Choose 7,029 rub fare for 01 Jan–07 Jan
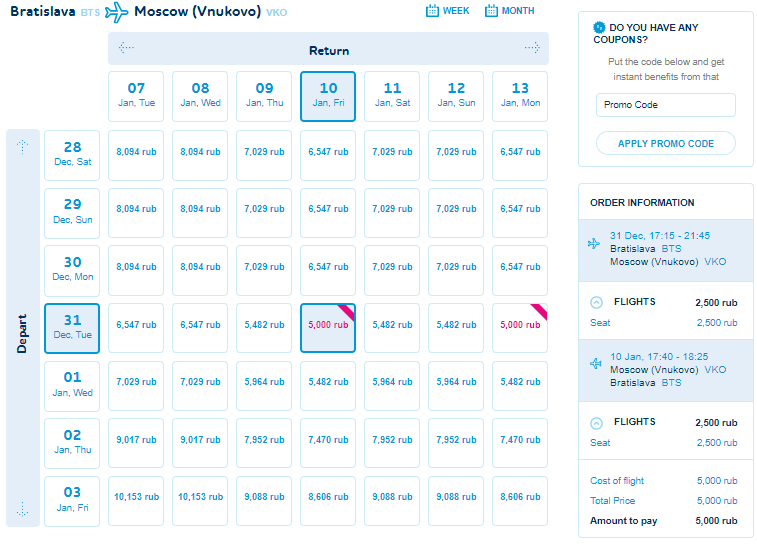This screenshot has height=544, width=757. pyautogui.click(x=136, y=386)
